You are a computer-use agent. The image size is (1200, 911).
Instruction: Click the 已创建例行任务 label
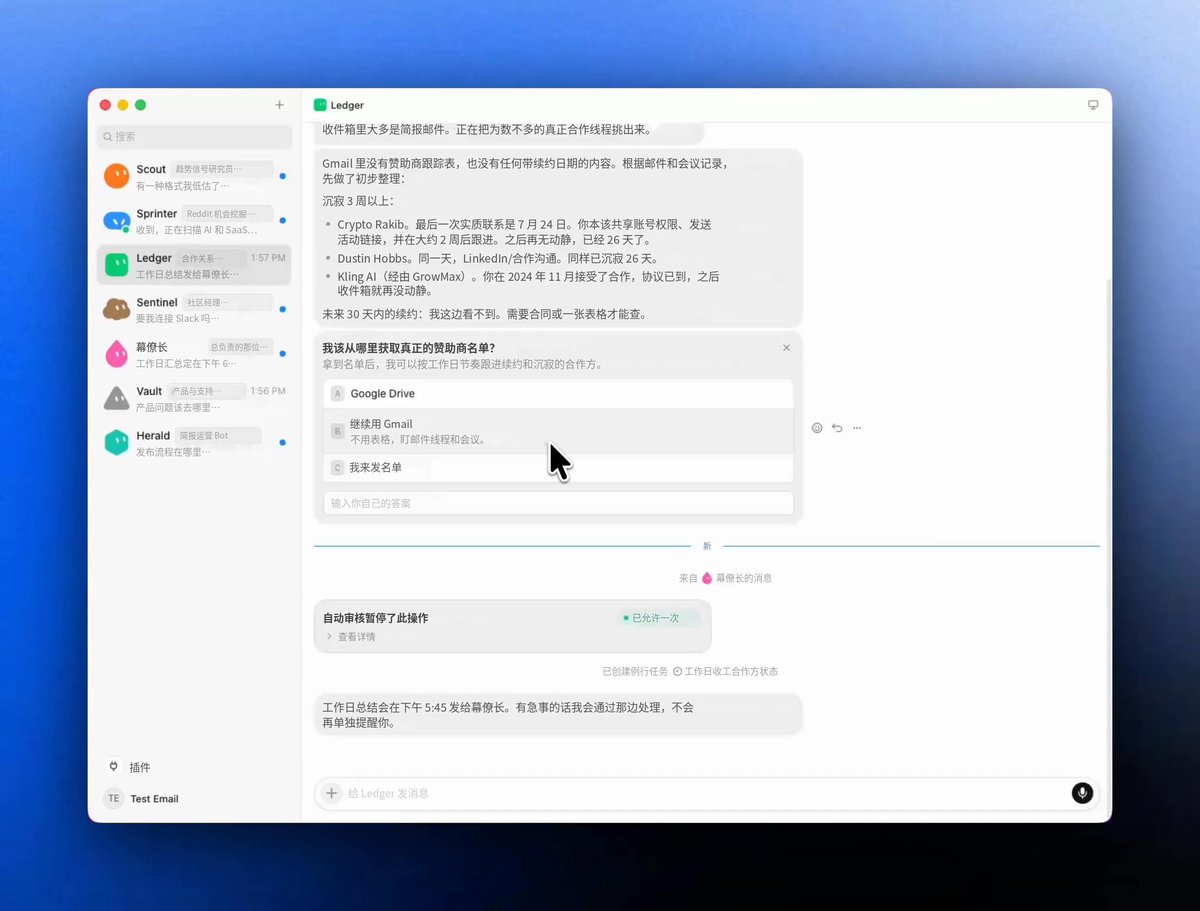(635, 672)
